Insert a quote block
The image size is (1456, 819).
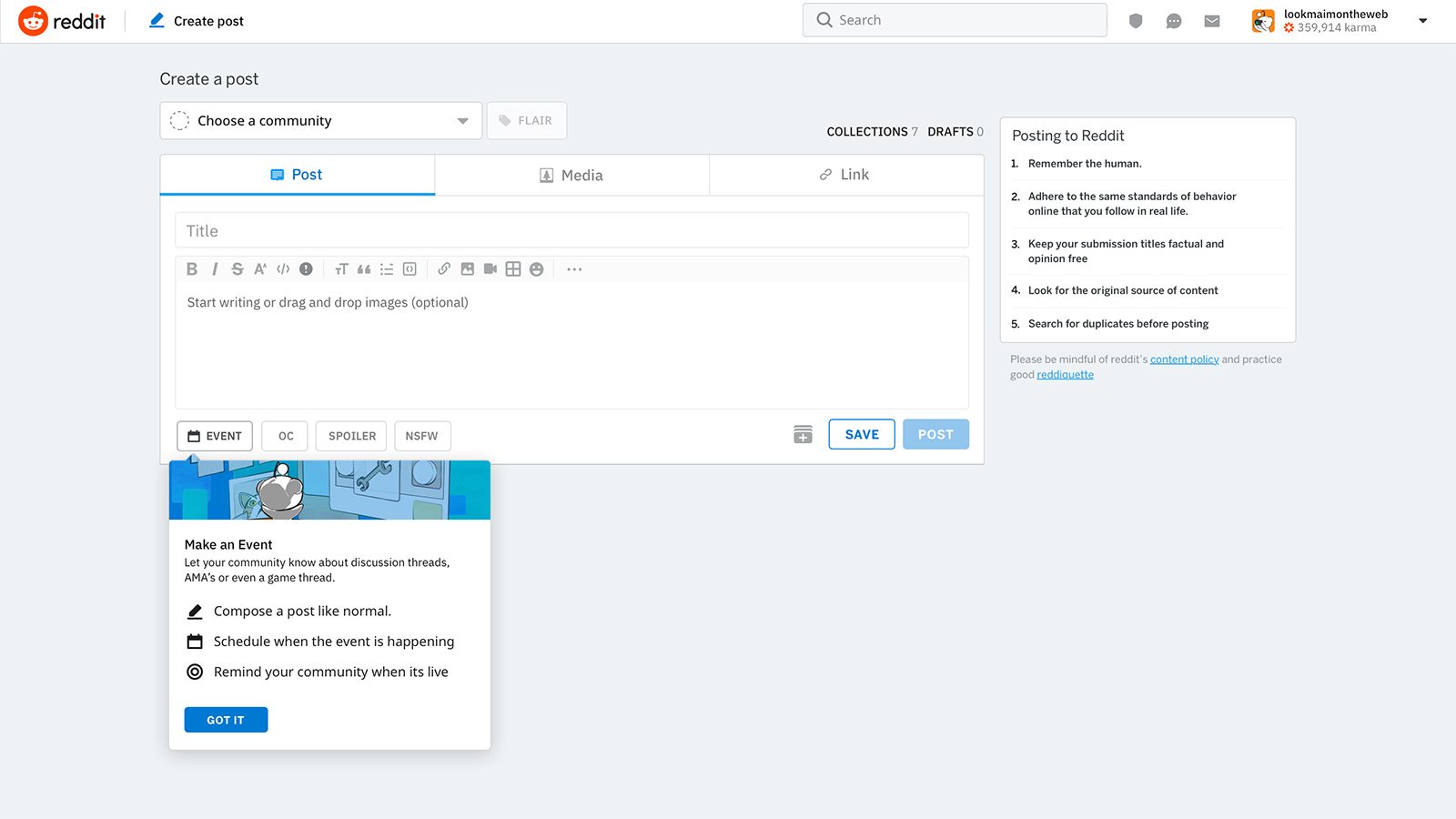pos(364,269)
